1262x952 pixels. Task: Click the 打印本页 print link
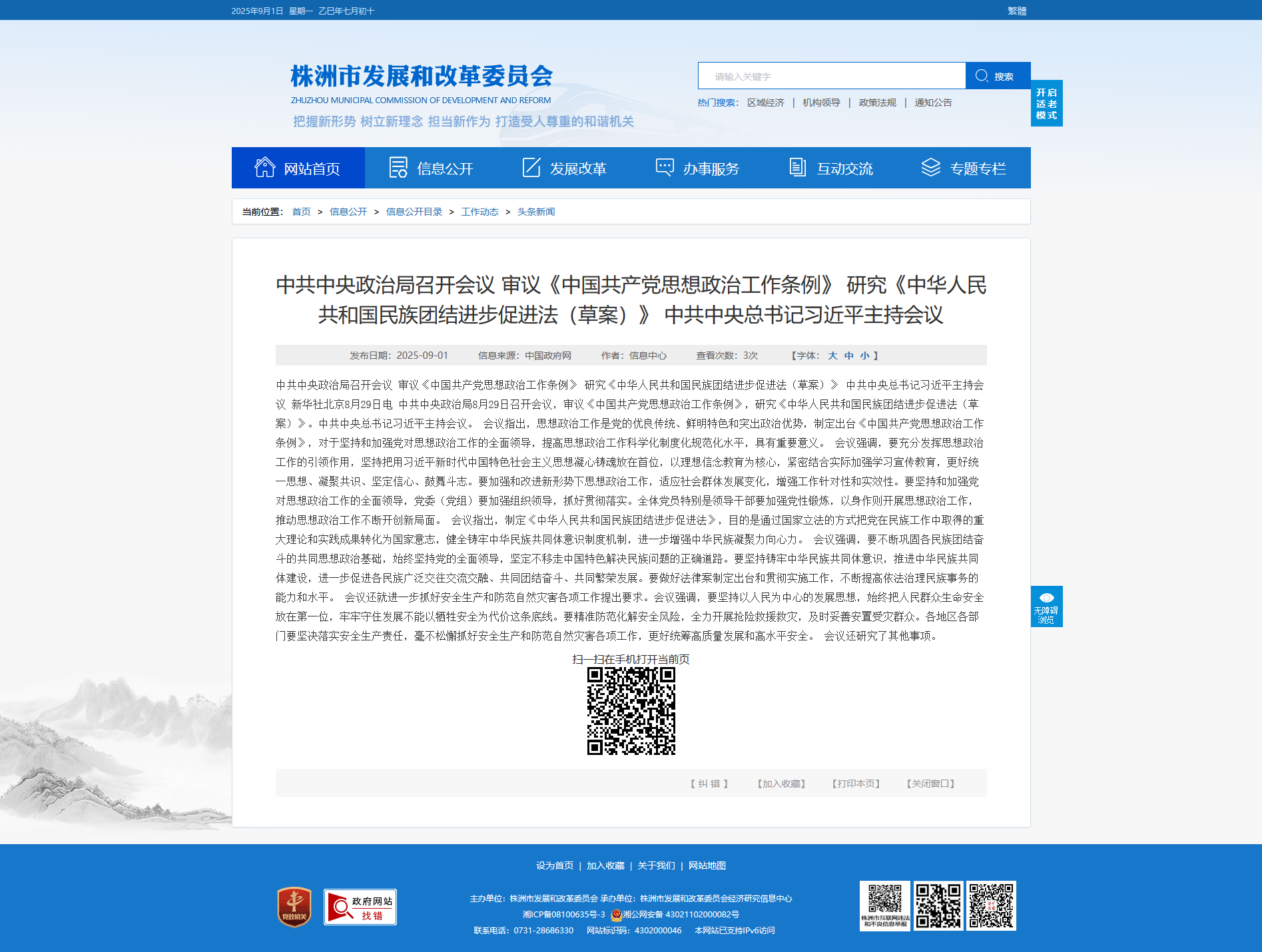pyautogui.click(x=856, y=784)
